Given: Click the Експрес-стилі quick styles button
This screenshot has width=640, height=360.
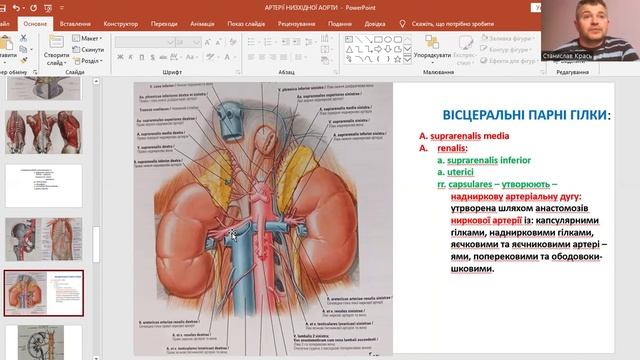Looking at the screenshot, I should tap(464, 51).
